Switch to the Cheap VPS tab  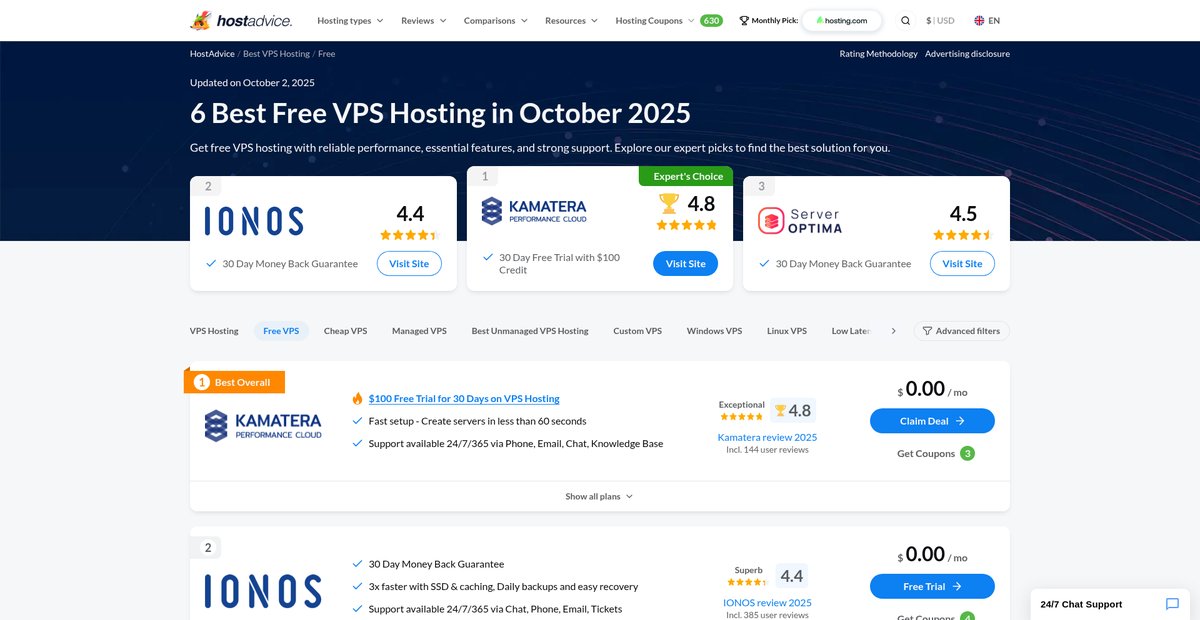point(345,331)
